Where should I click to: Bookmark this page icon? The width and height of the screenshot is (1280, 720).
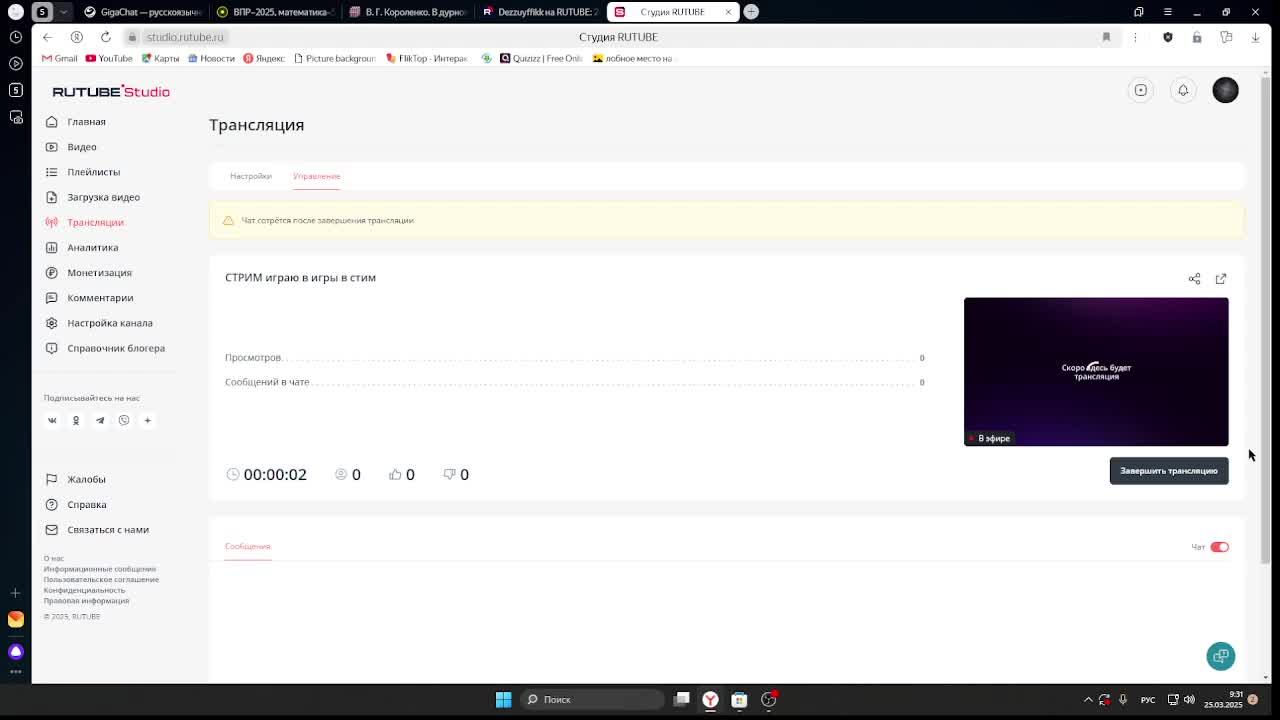click(1106, 37)
